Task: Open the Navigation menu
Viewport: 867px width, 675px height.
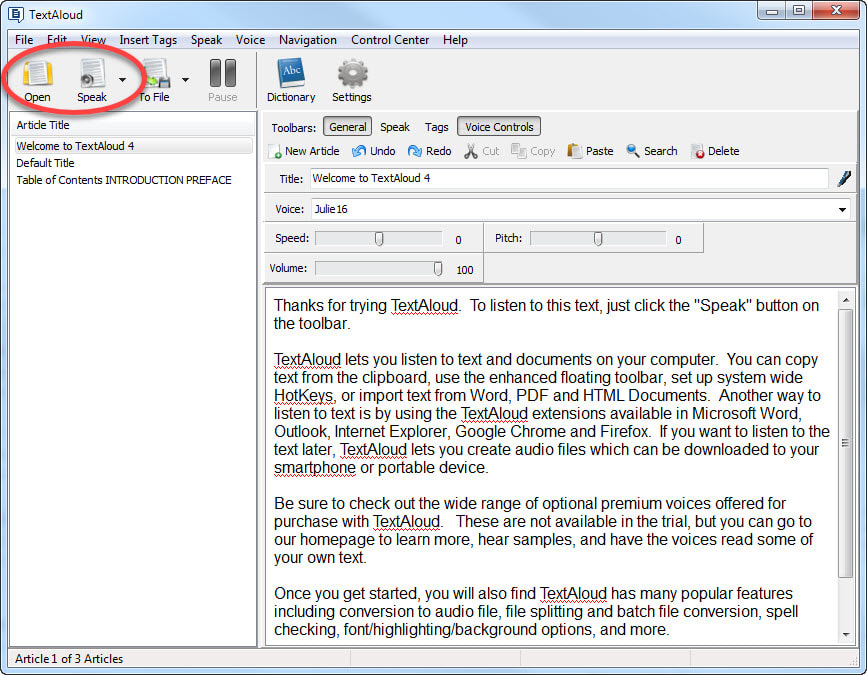Action: 307,40
